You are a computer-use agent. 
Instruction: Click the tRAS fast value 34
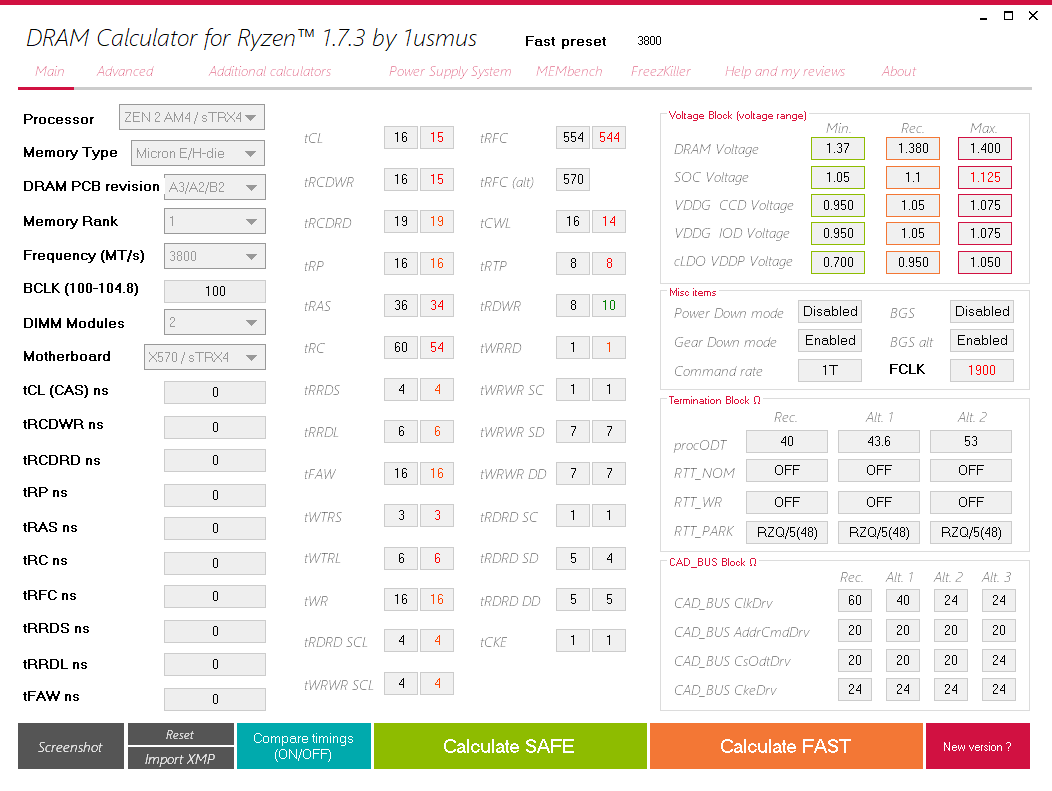click(437, 306)
